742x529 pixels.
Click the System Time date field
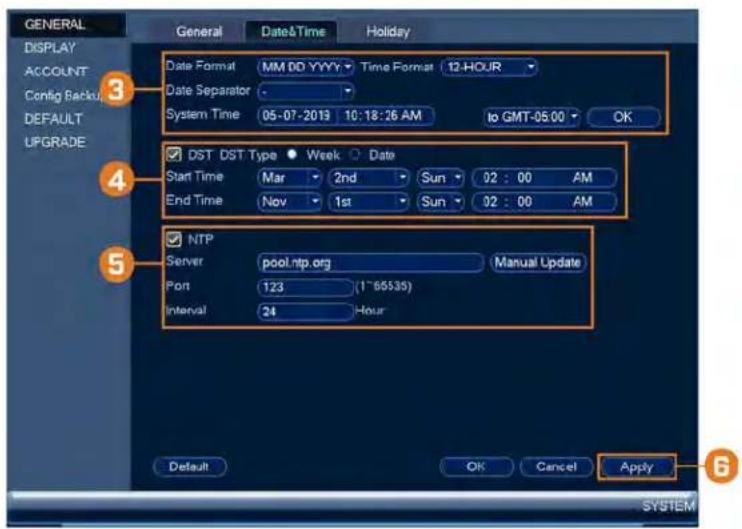(297, 116)
